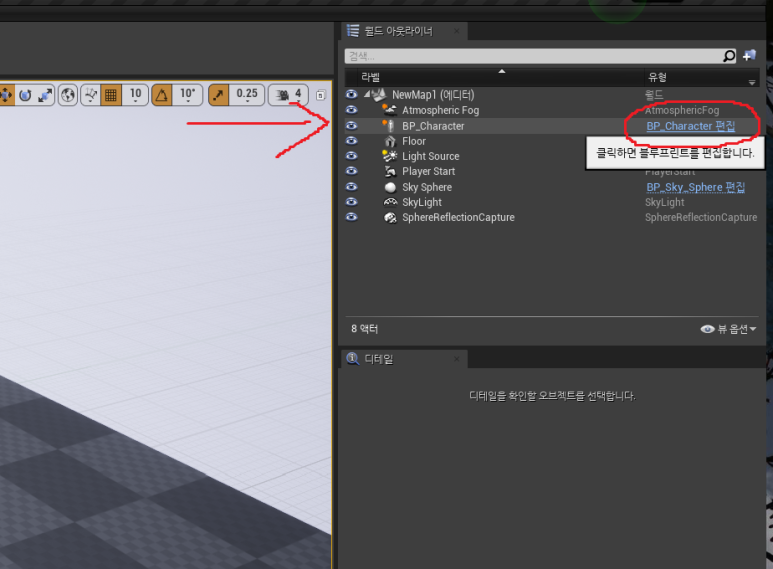Image resolution: width=773 pixels, height=569 pixels.
Task: Toggle world/local coordinate system globe
Action: pos(68,95)
